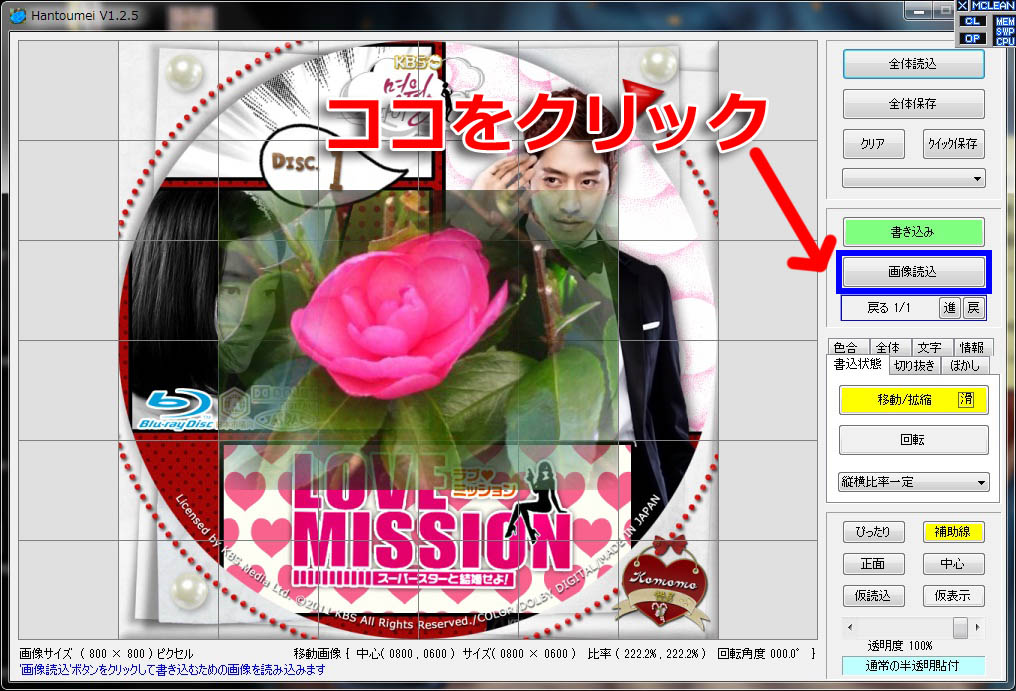Click the transparency slider right arrow
The height and width of the screenshot is (691, 1016).
point(977,627)
